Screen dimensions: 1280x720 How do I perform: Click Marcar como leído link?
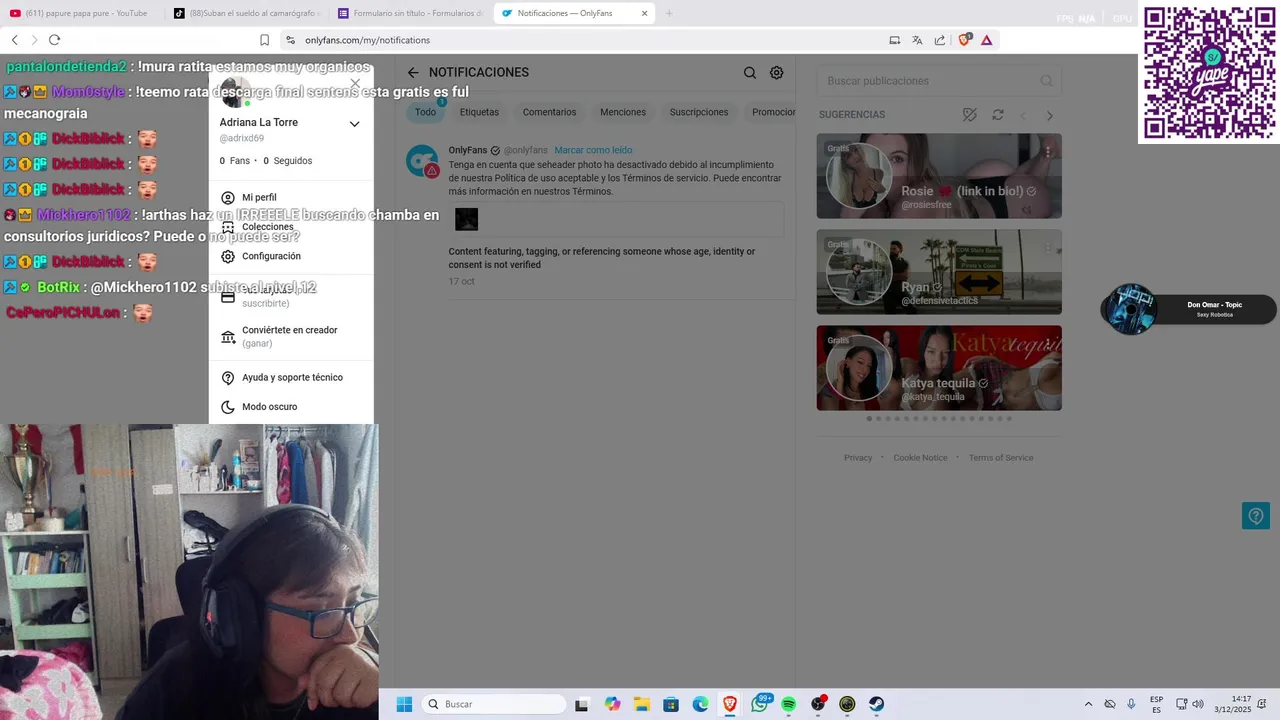[593, 150]
